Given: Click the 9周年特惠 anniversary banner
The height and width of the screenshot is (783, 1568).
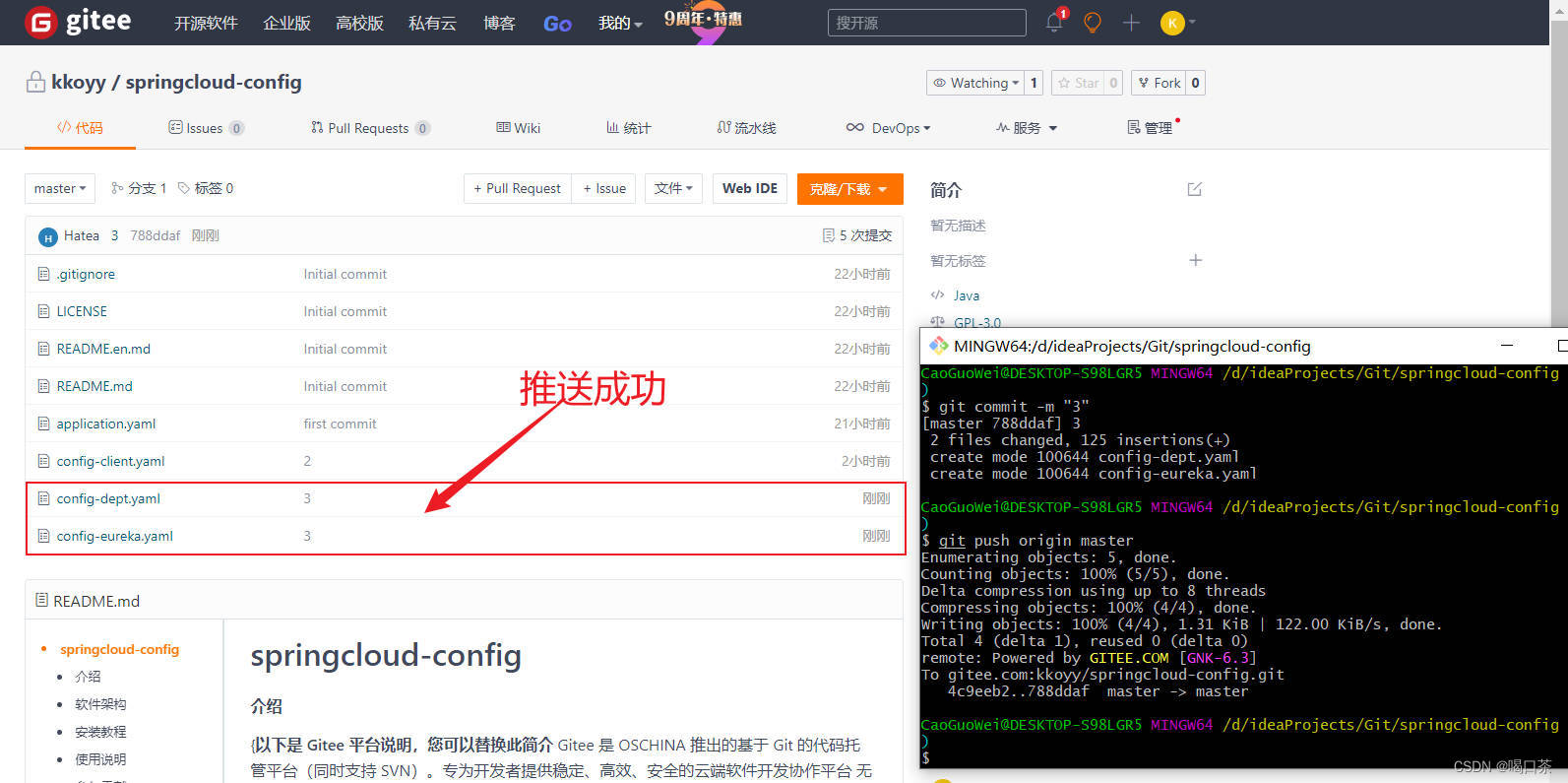Looking at the screenshot, I should pos(703,21).
